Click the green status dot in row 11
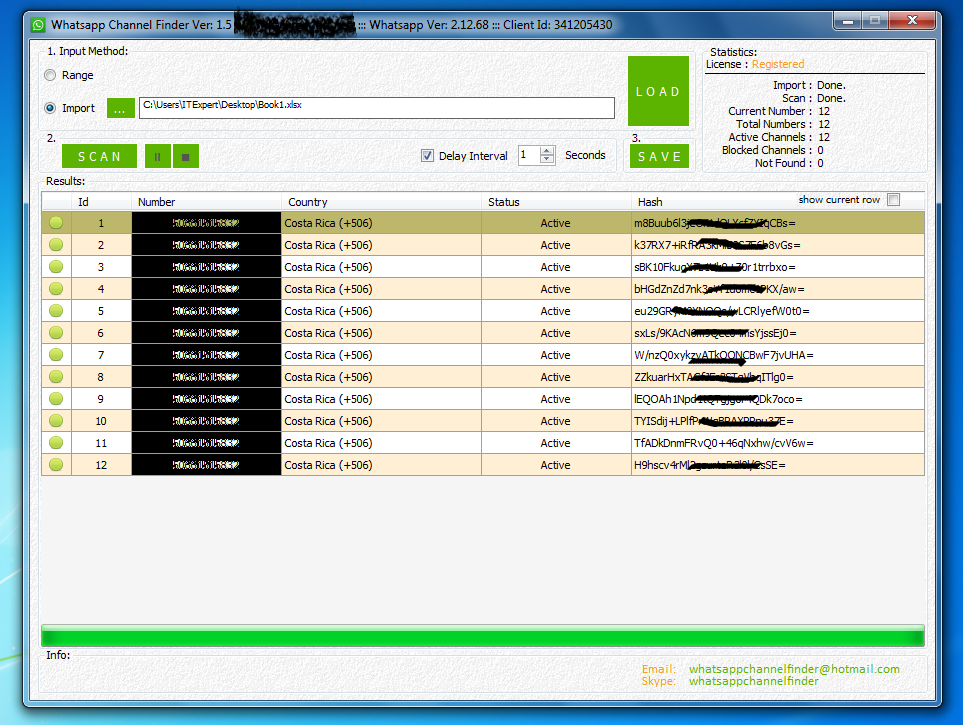The width and height of the screenshot is (963, 725). (x=56, y=443)
